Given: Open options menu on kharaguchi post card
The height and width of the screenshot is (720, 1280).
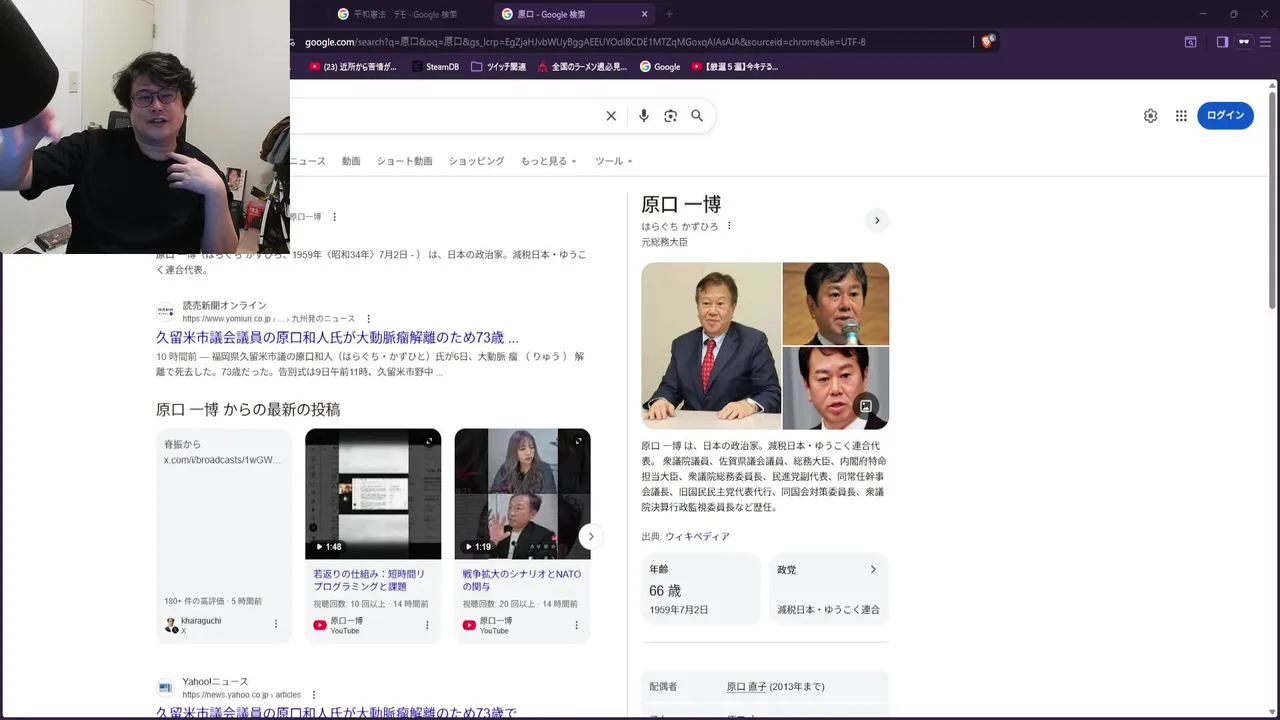Looking at the screenshot, I should tap(276, 624).
